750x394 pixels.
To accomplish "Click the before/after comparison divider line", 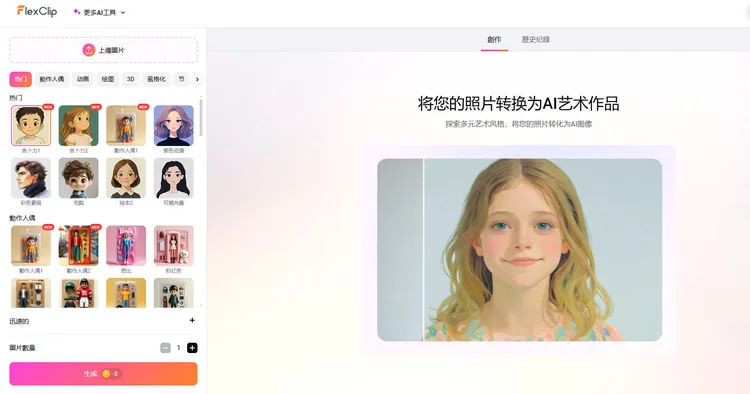I will [423, 250].
